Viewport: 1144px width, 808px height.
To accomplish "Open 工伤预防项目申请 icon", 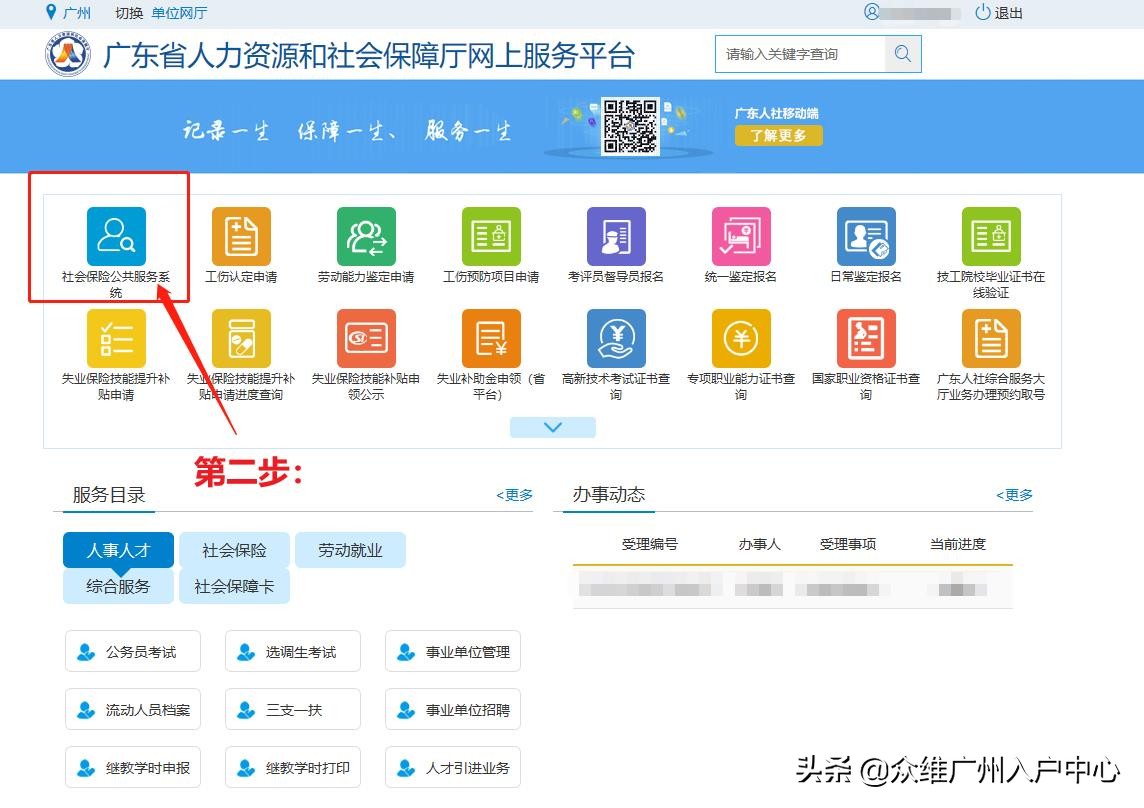I will coord(491,236).
